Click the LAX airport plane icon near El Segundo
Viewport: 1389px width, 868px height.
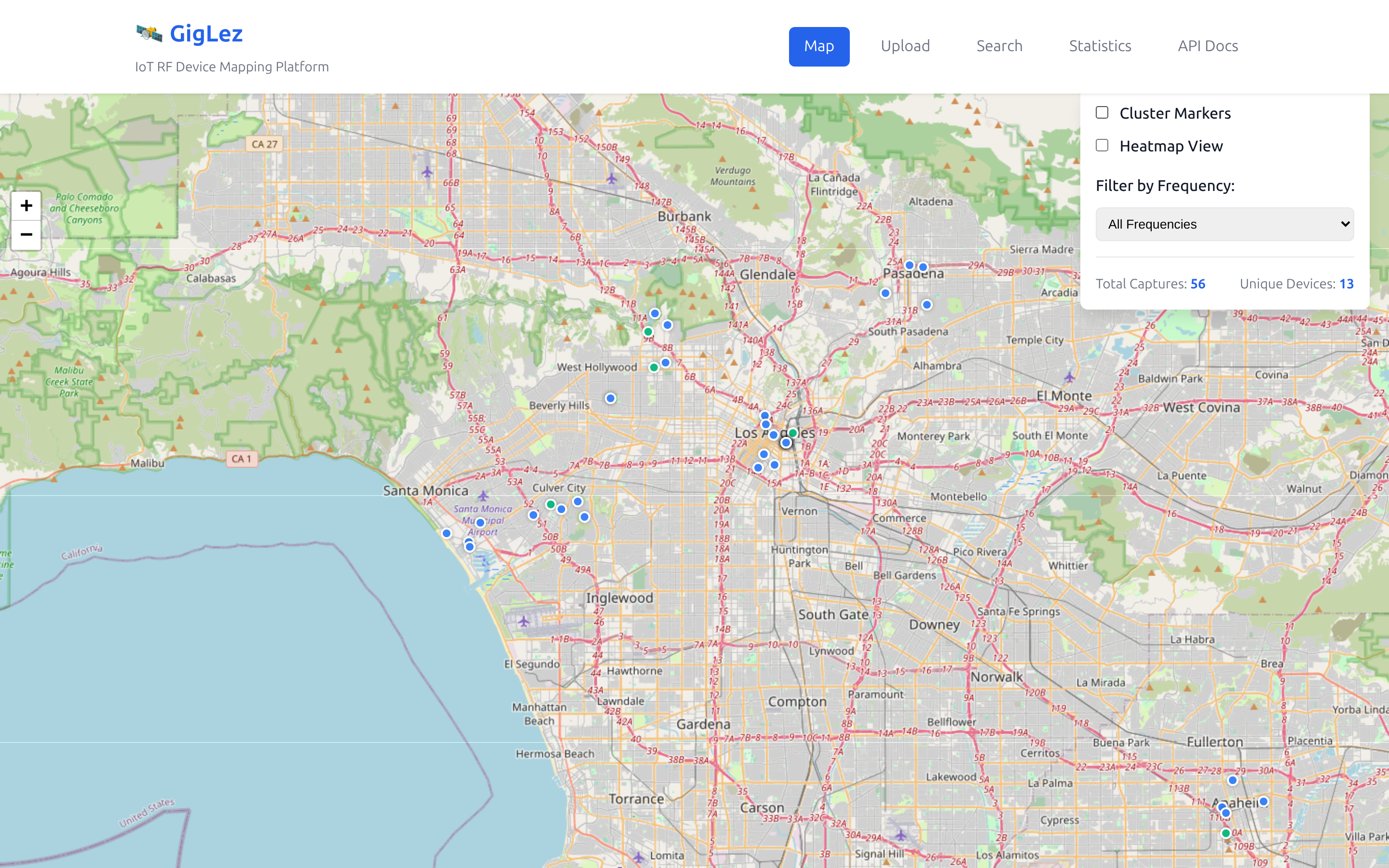[523, 621]
